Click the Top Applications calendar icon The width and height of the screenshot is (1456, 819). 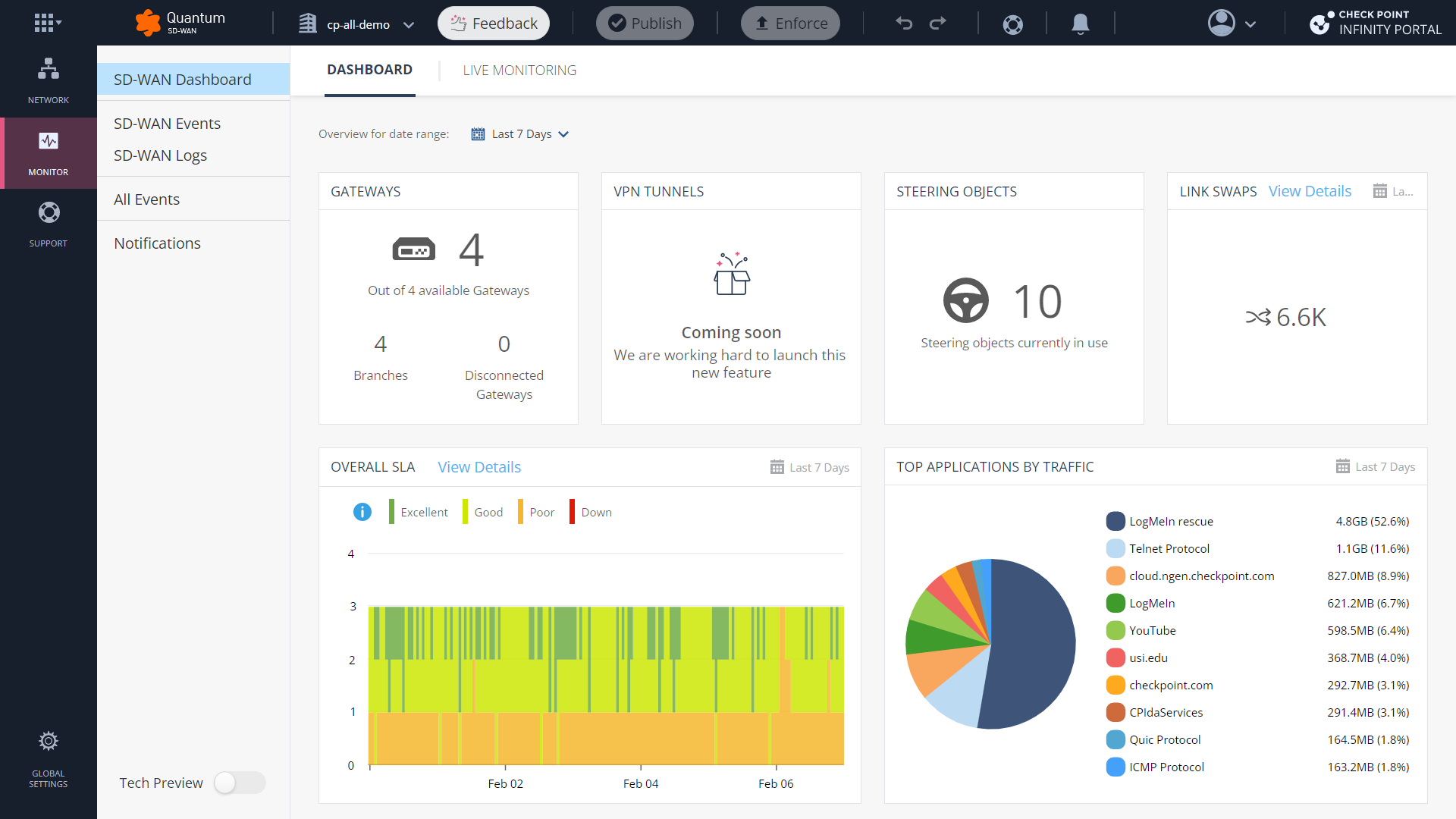[1342, 466]
